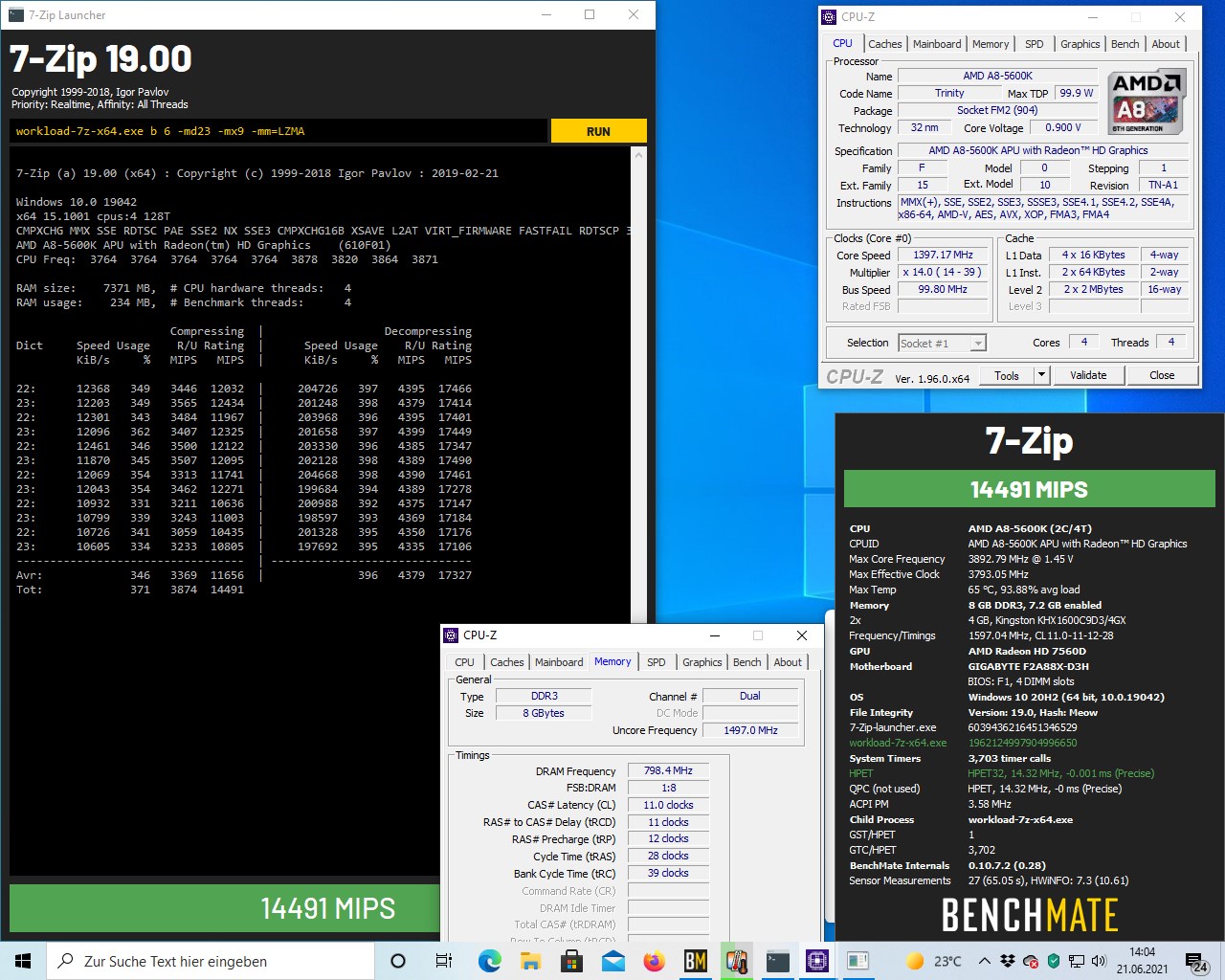Click the Channel # field showing Dual
The width and height of the screenshot is (1225, 980).
point(750,697)
